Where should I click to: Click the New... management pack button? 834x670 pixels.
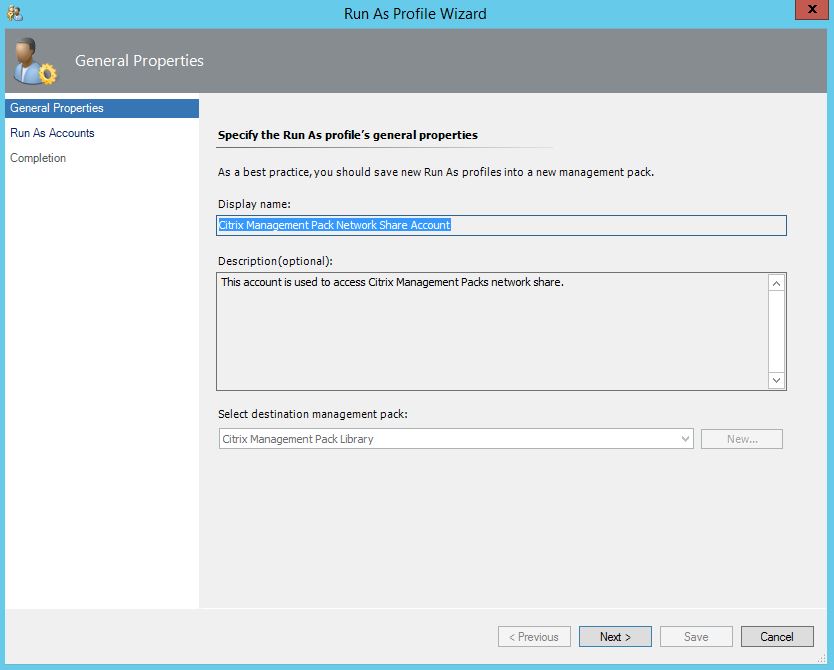741,439
